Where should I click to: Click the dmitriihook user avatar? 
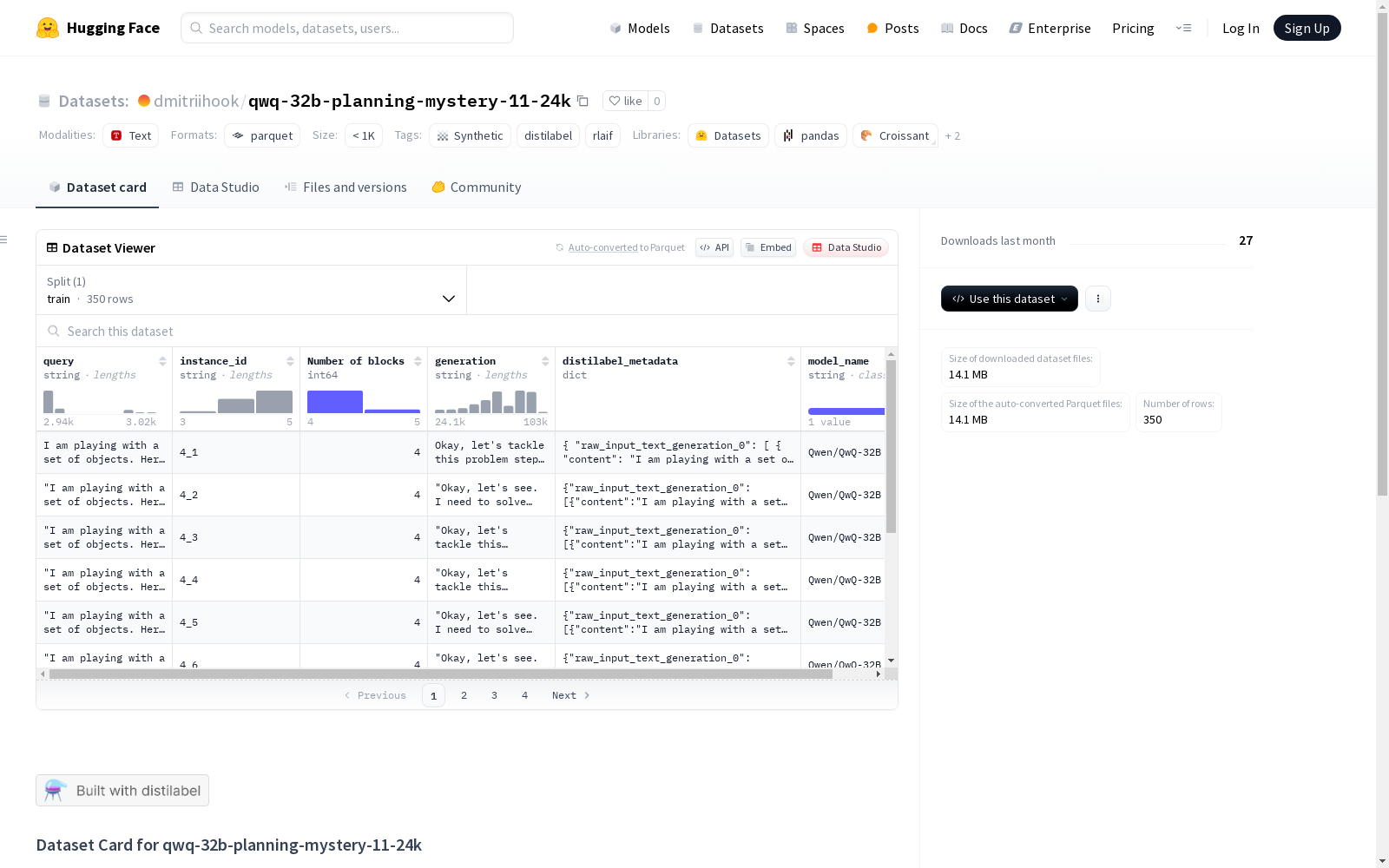coord(144,101)
